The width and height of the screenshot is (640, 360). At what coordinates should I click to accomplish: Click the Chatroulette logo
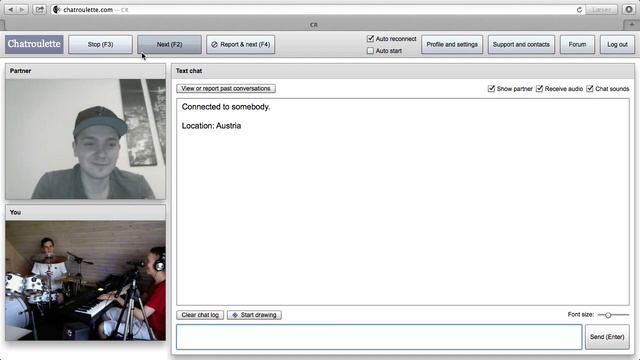click(x=34, y=44)
